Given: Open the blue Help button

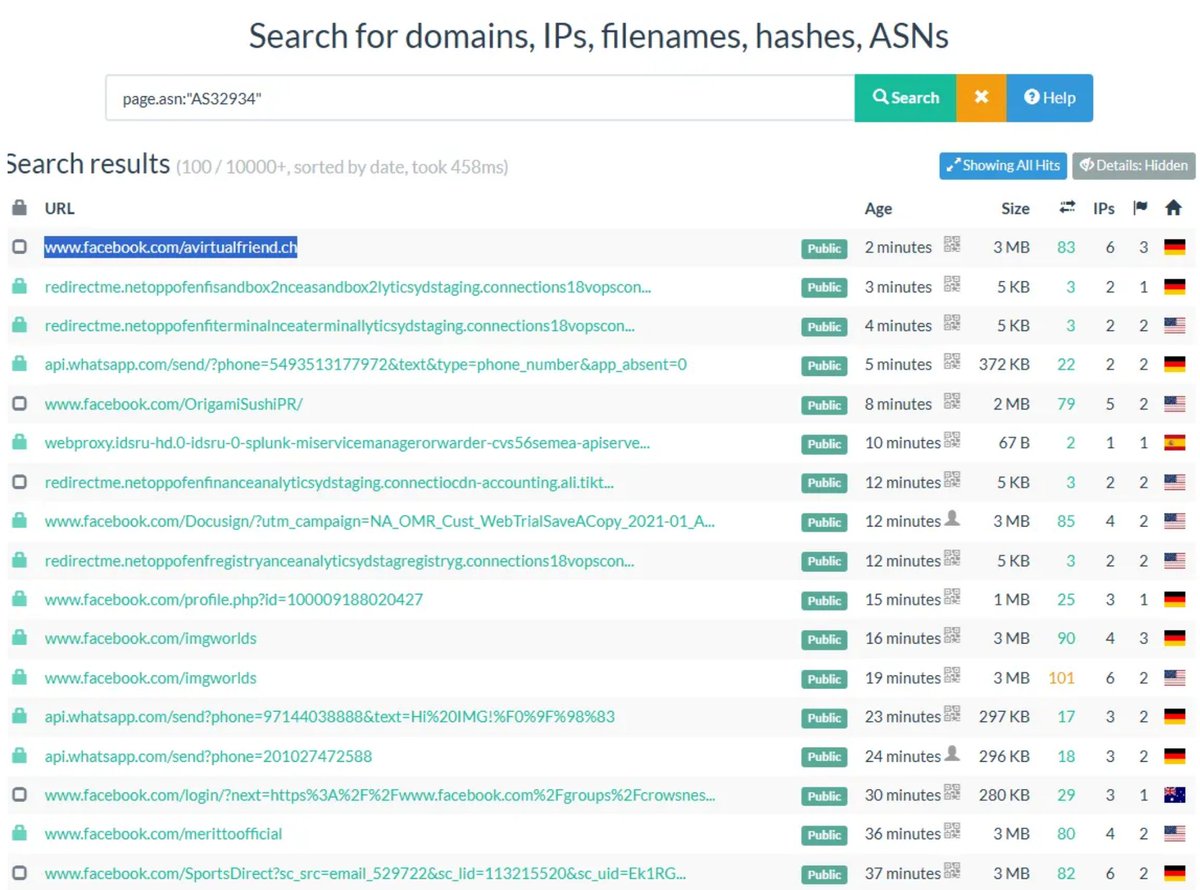Looking at the screenshot, I should [1049, 97].
